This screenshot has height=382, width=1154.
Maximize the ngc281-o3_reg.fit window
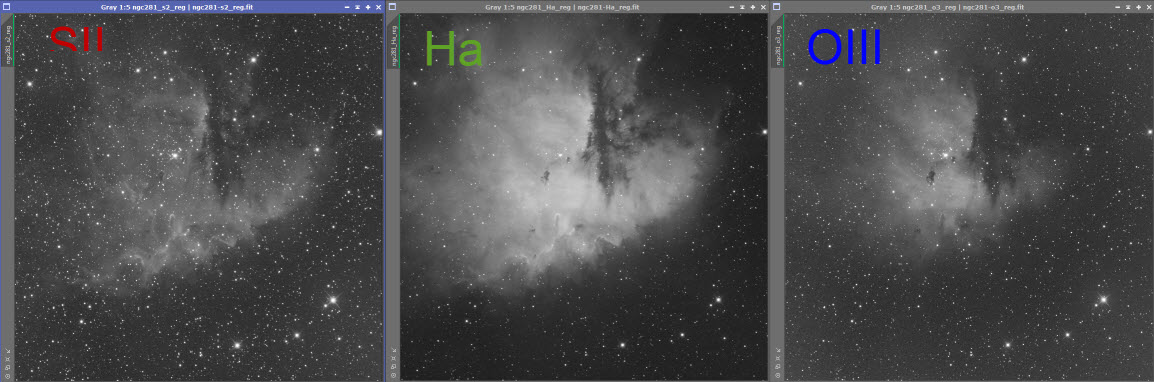(x=1138, y=7)
